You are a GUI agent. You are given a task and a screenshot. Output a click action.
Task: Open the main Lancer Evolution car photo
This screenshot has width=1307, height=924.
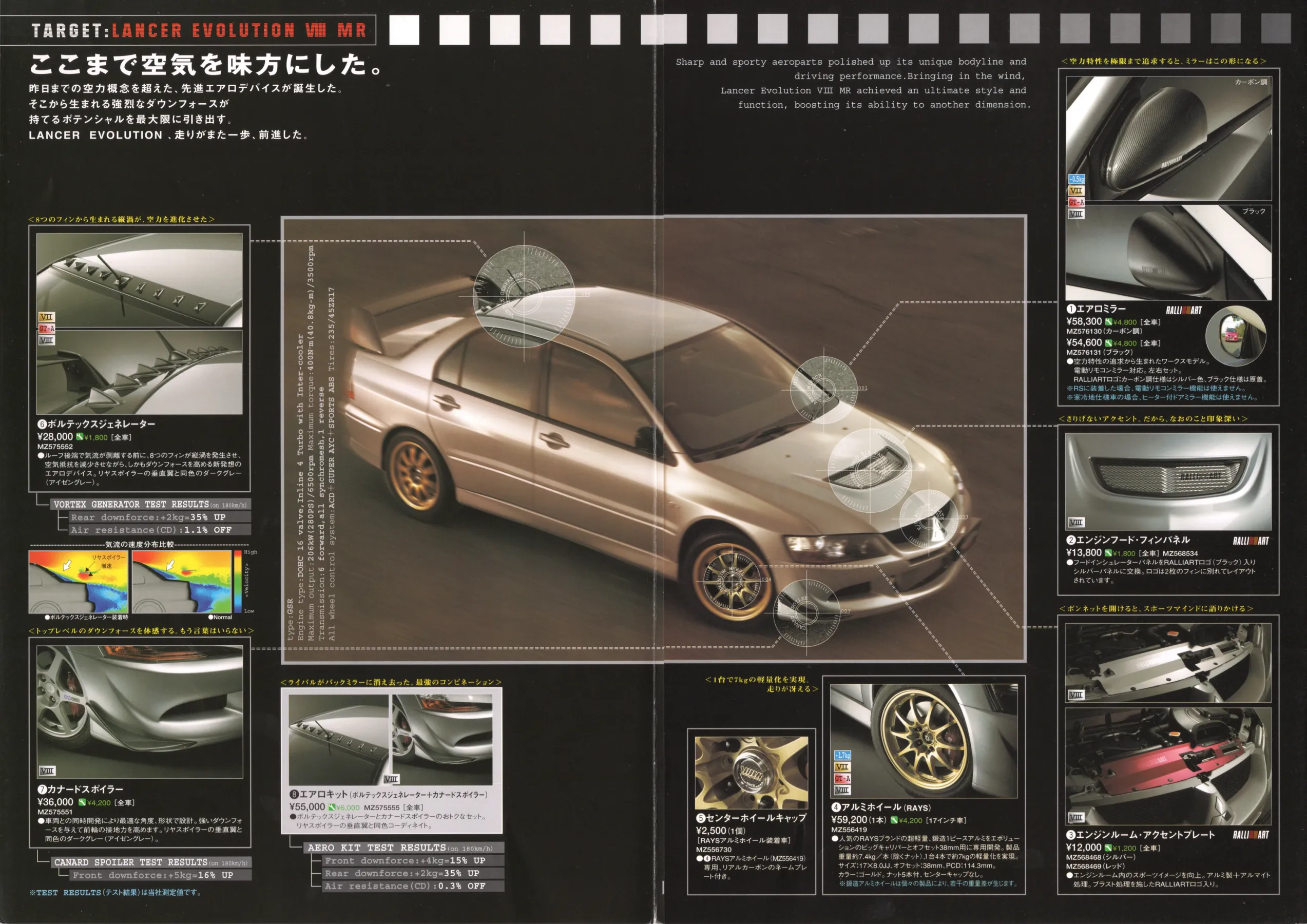(654, 439)
